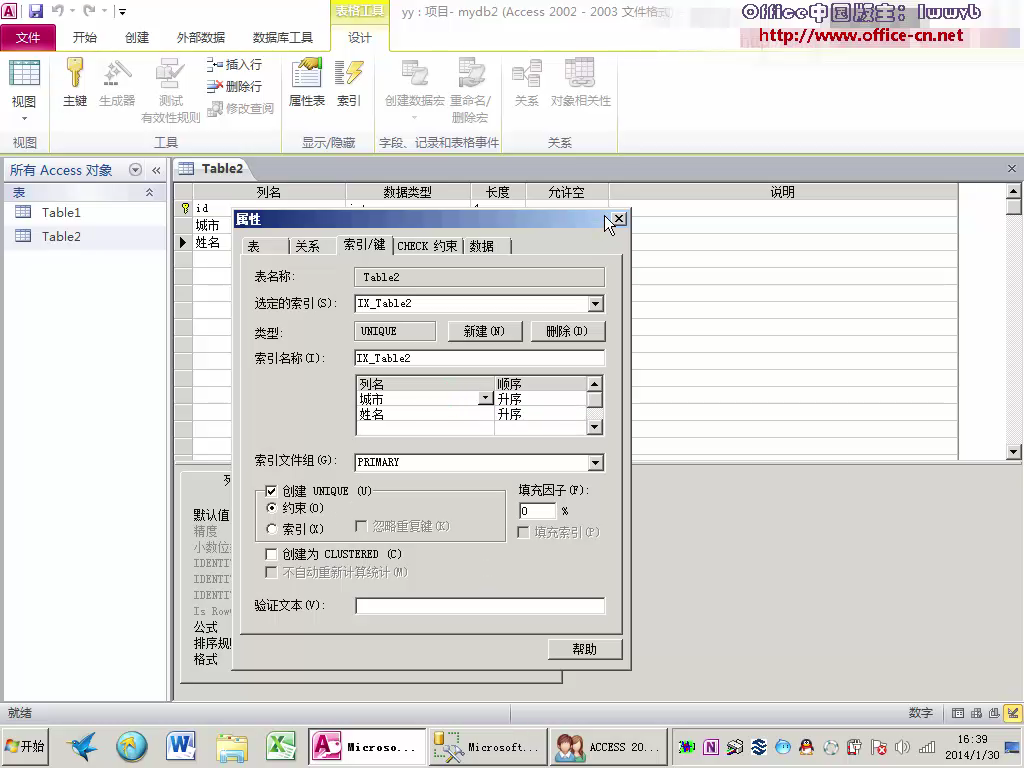Save using the quick access save icon
Screen dimensions: 1024x768
click(35, 11)
